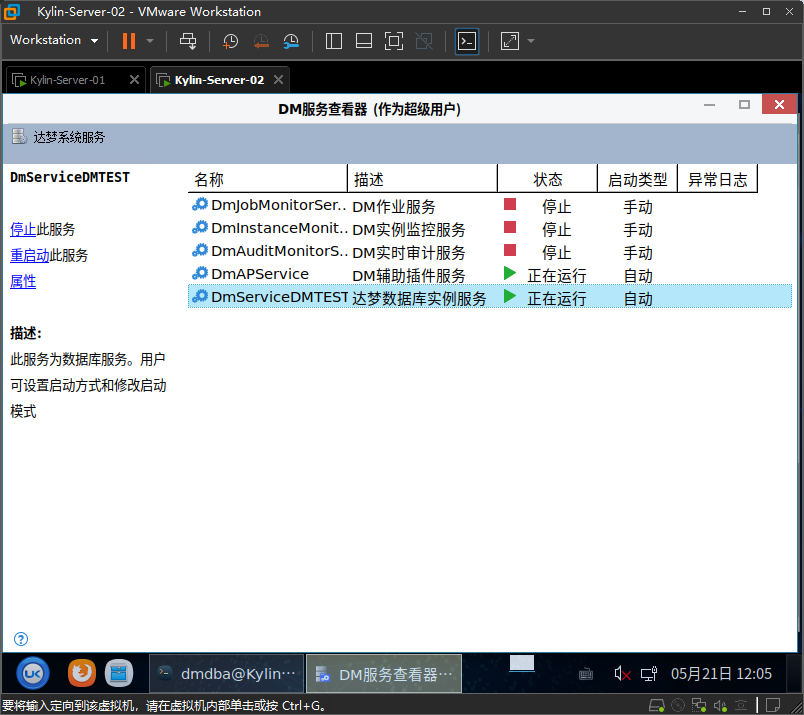Click the orange Pause VM button
Image resolution: width=804 pixels, height=715 pixels.
(x=129, y=41)
